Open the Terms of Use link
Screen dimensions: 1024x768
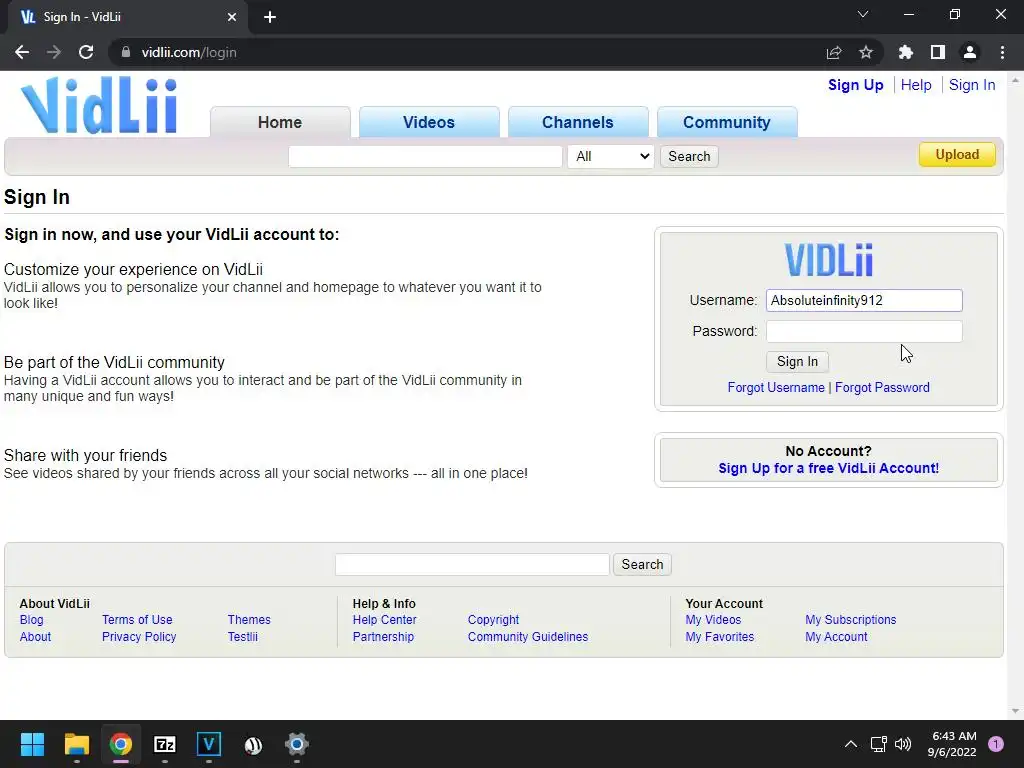(x=137, y=620)
